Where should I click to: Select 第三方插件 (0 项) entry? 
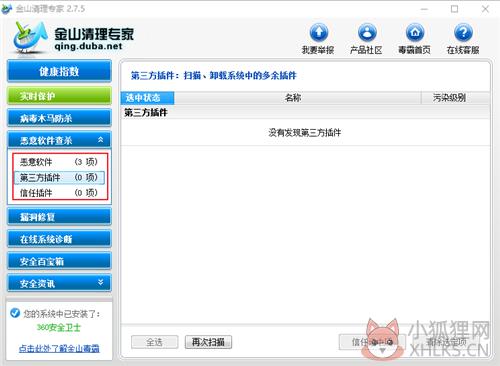coord(59,177)
